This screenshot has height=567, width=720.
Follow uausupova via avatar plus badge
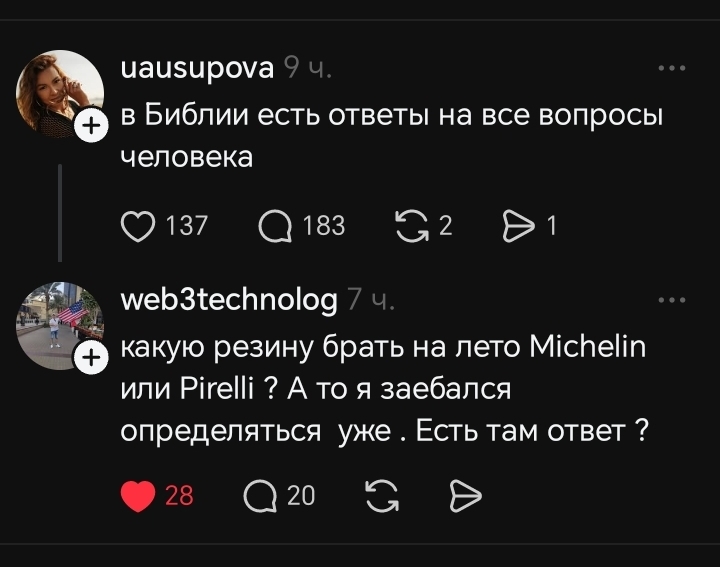coord(90,126)
